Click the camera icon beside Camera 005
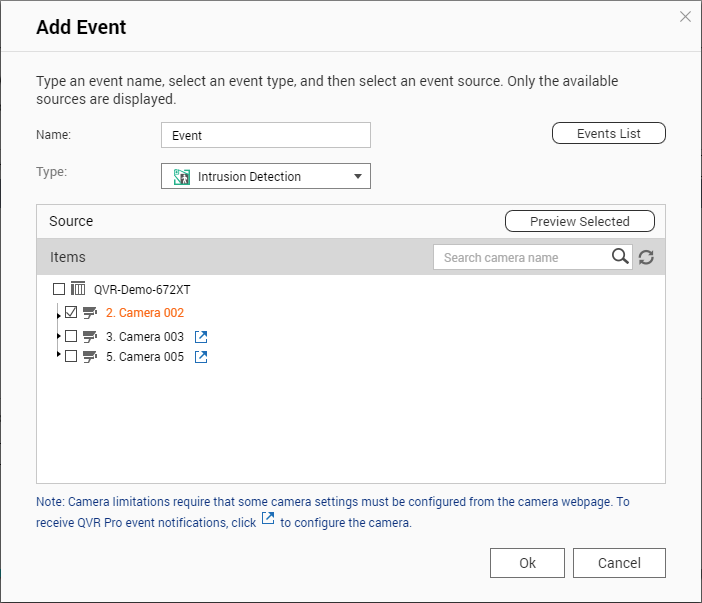702x603 pixels. coord(90,357)
